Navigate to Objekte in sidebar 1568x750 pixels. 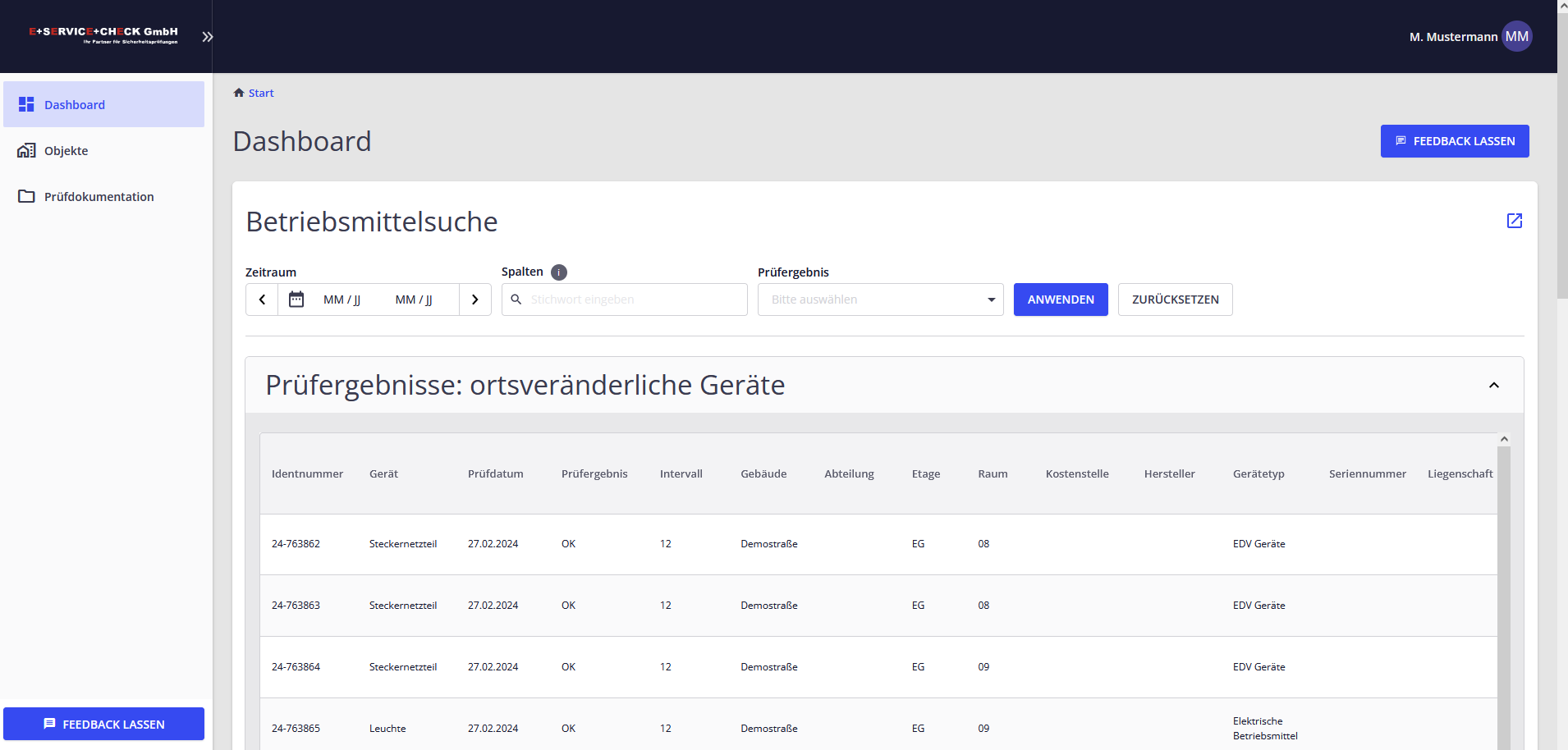(66, 151)
